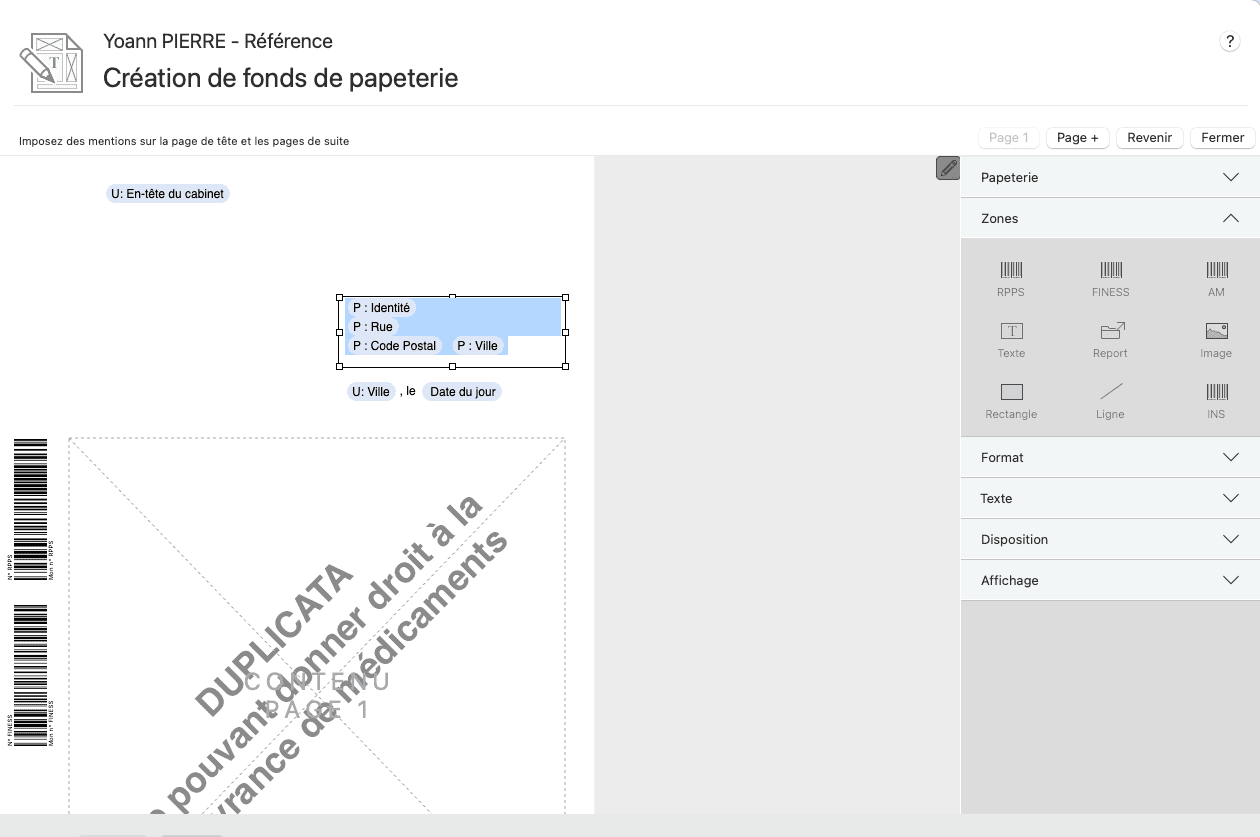Screen dimensions: 1260x837
Task: Choose the Texte zone tool
Action: (x=1011, y=339)
